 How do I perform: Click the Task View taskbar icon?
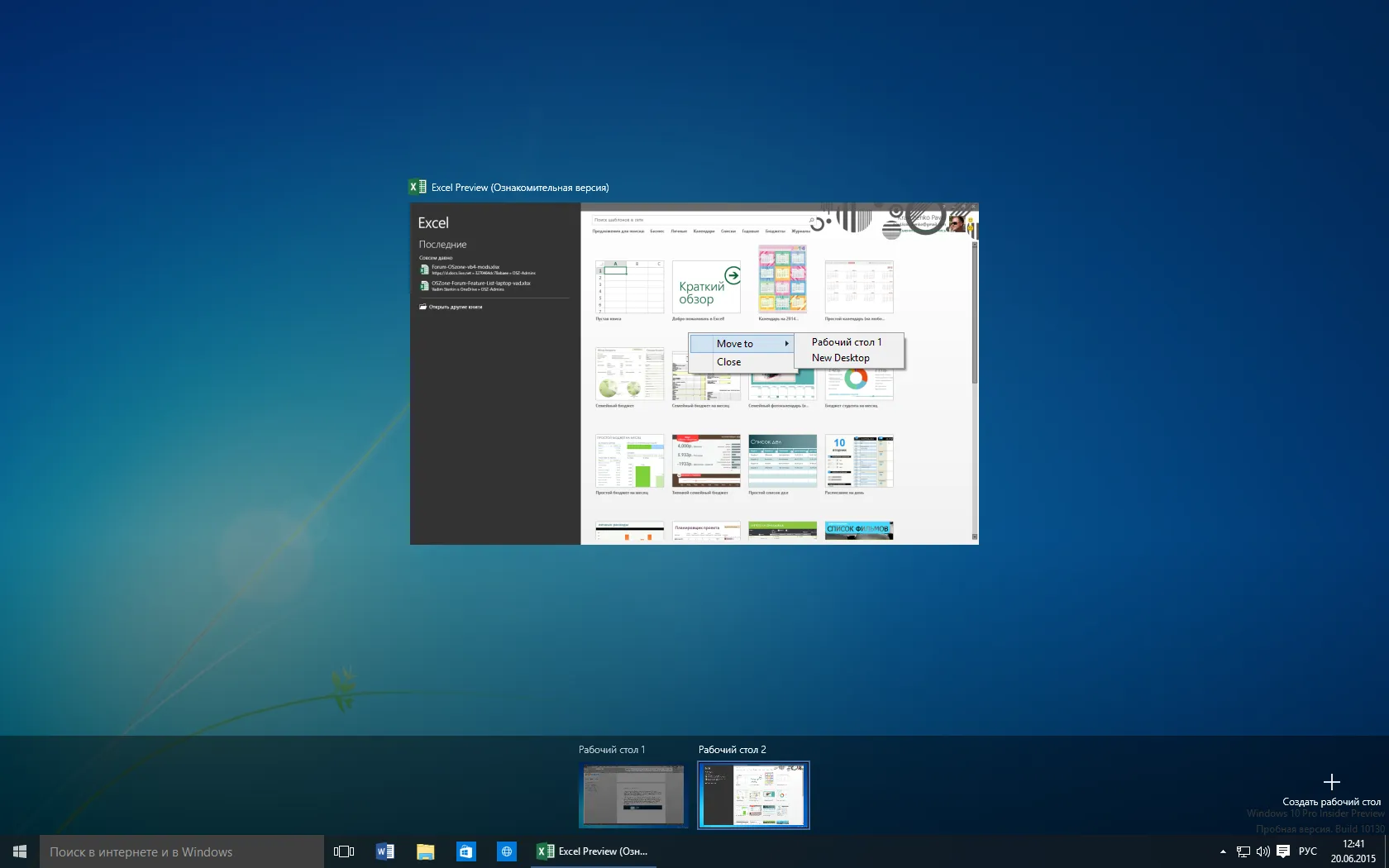344,851
